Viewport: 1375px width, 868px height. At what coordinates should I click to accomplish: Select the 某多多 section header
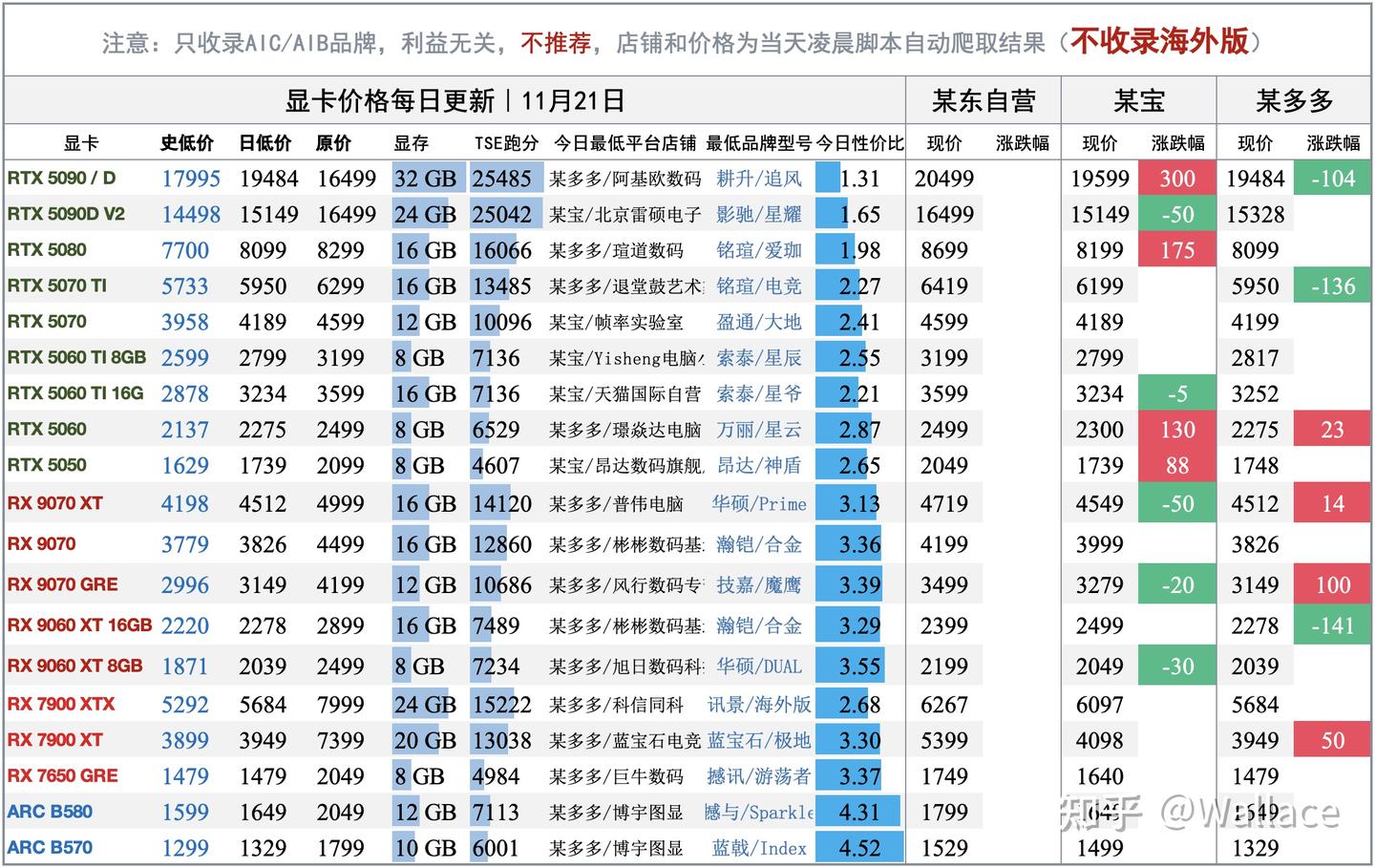click(x=1295, y=100)
